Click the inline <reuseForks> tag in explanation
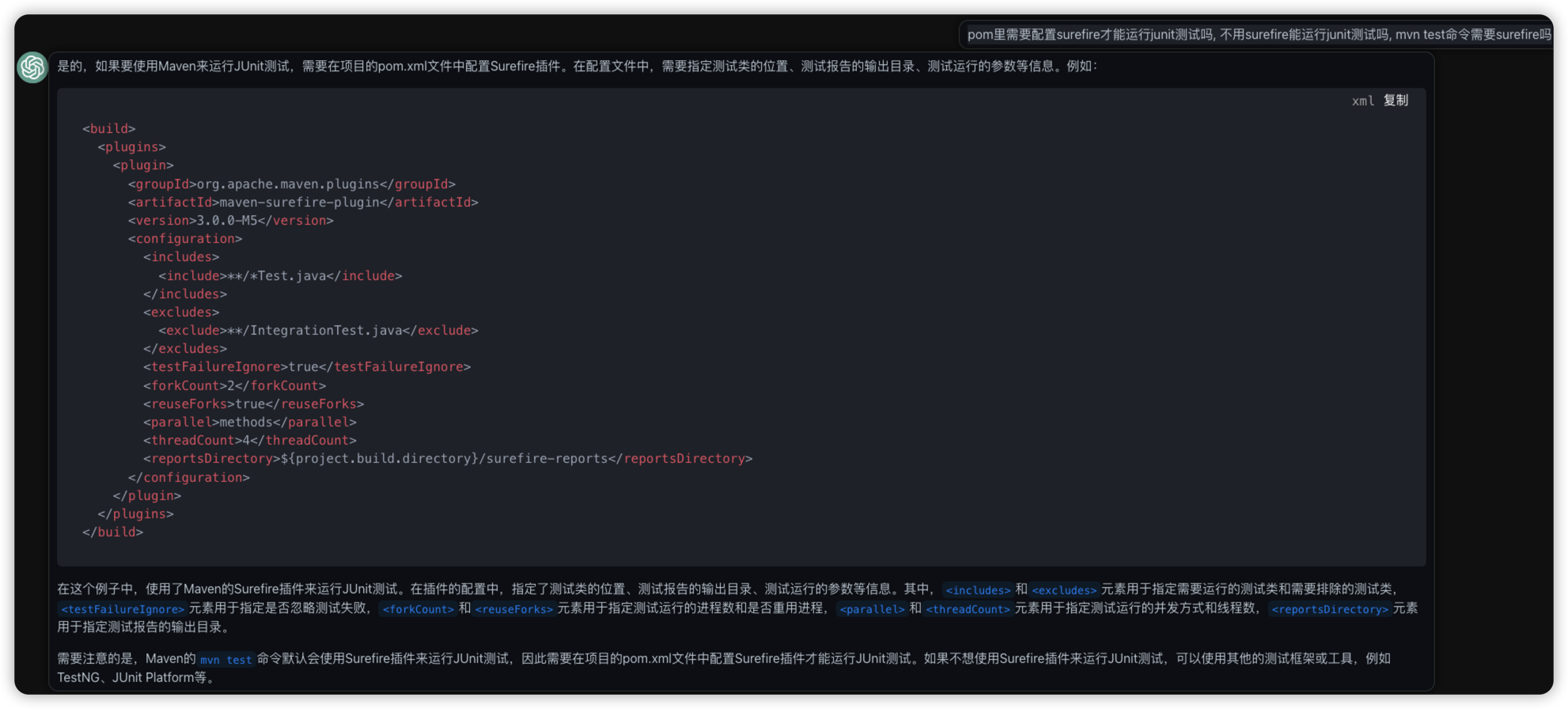This screenshot has width=1568, height=709. pyautogui.click(x=513, y=609)
